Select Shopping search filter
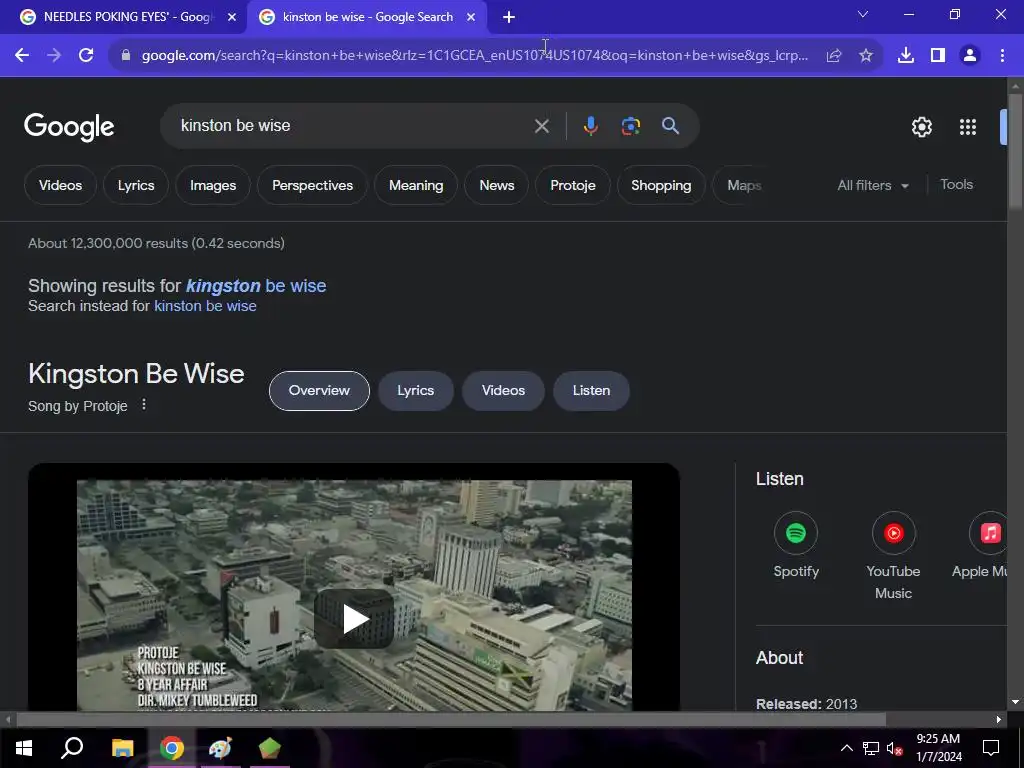This screenshot has height=768, width=1024. point(661,185)
